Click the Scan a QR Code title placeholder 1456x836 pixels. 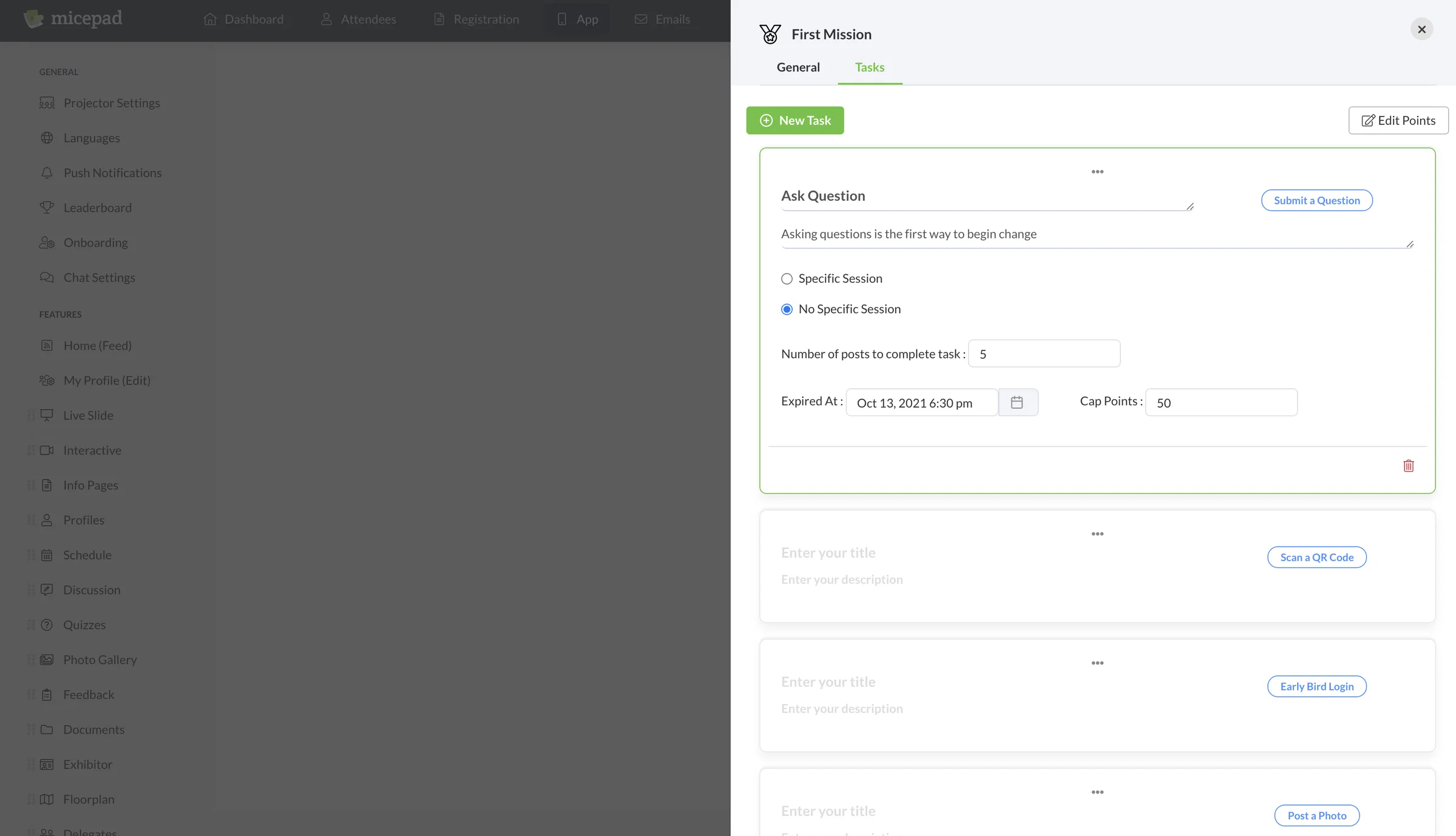[x=828, y=553]
